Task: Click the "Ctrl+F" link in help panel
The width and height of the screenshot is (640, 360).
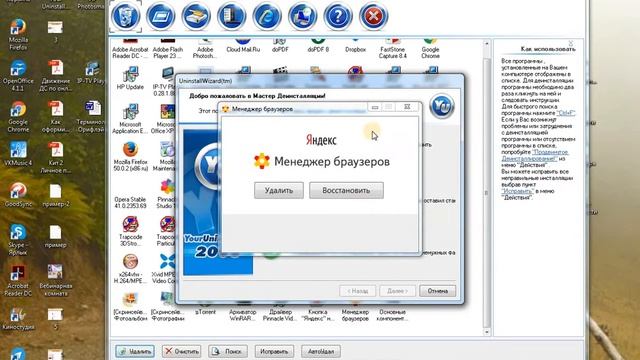Action: click(x=566, y=113)
